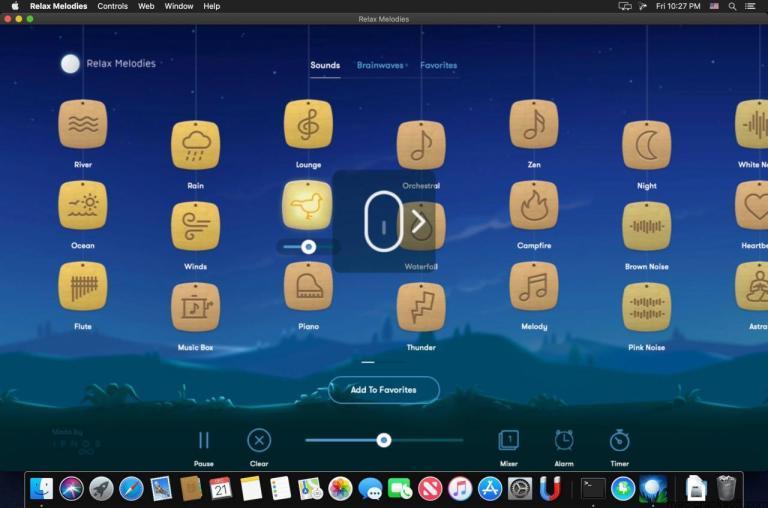Toggle the Astral meditation sound tile
This screenshot has height=508, width=768.
pos(753,286)
